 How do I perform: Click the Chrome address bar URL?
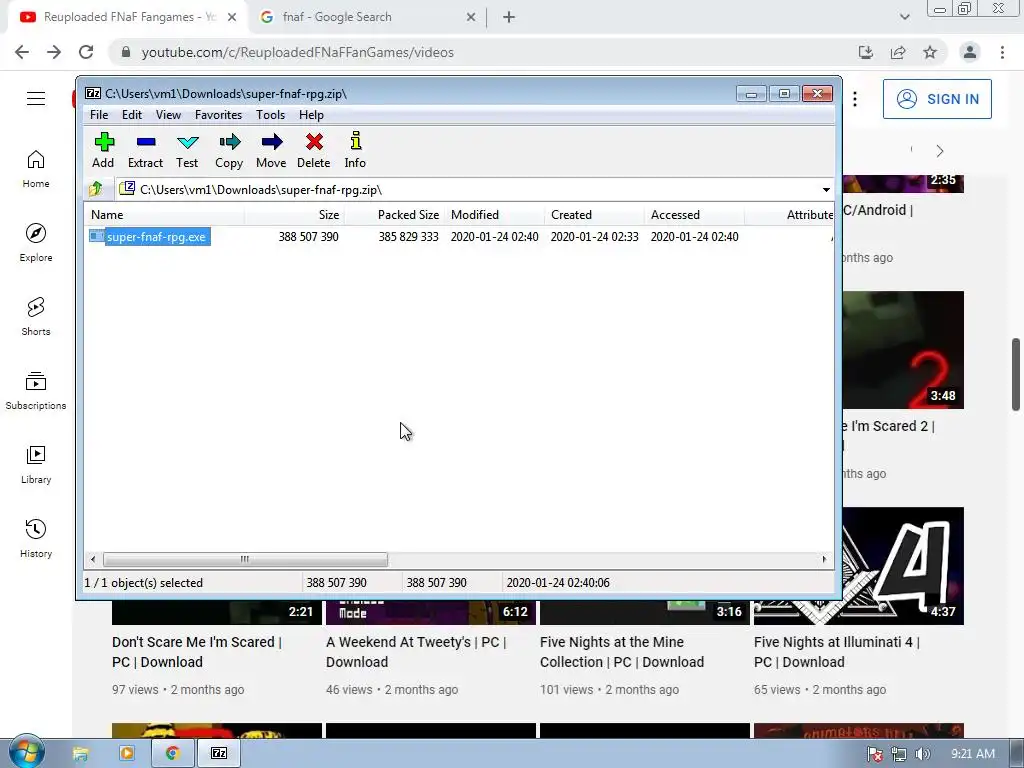297,52
